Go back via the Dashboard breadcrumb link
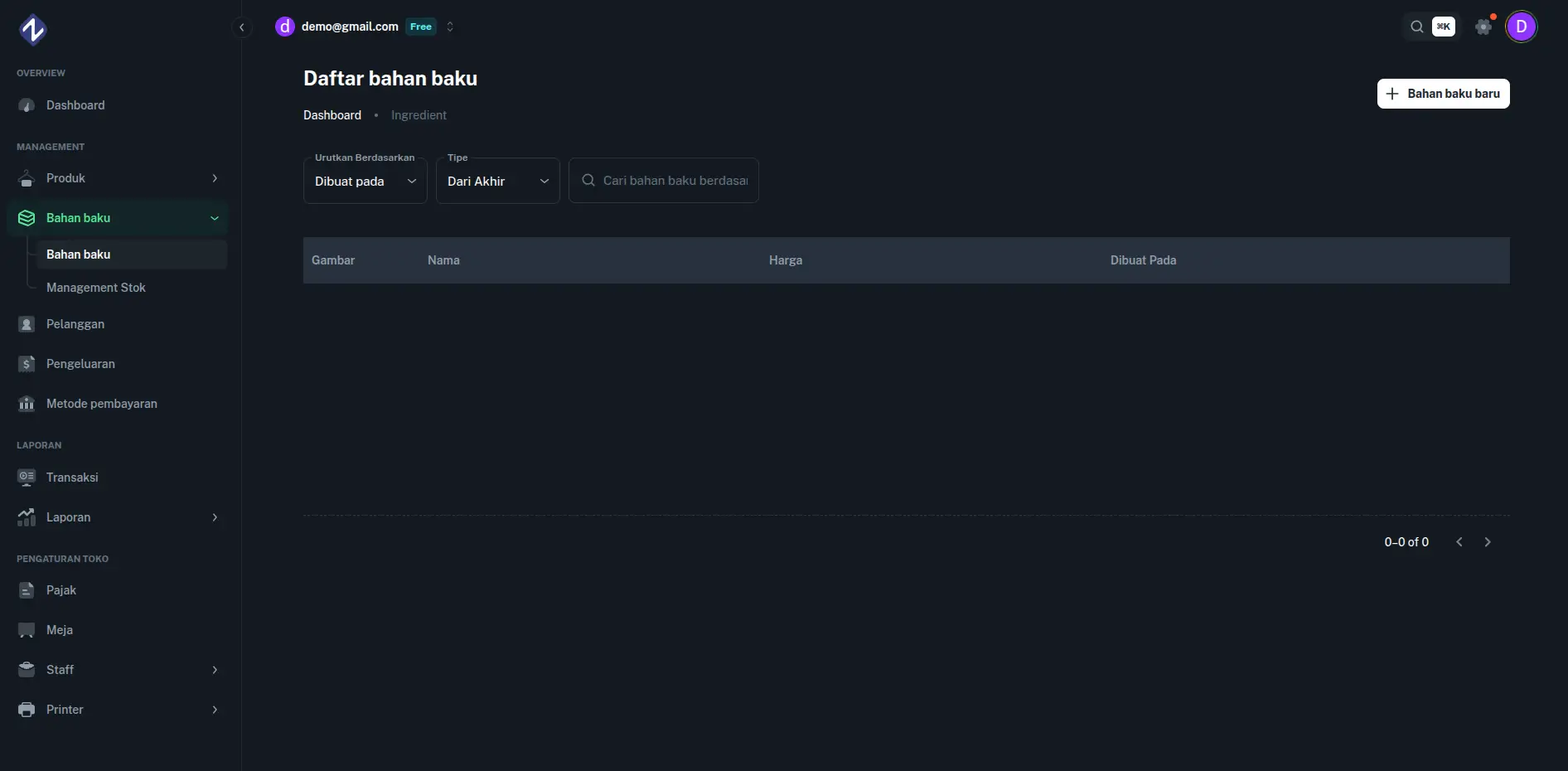This screenshot has height=771, width=1568. 332,115
